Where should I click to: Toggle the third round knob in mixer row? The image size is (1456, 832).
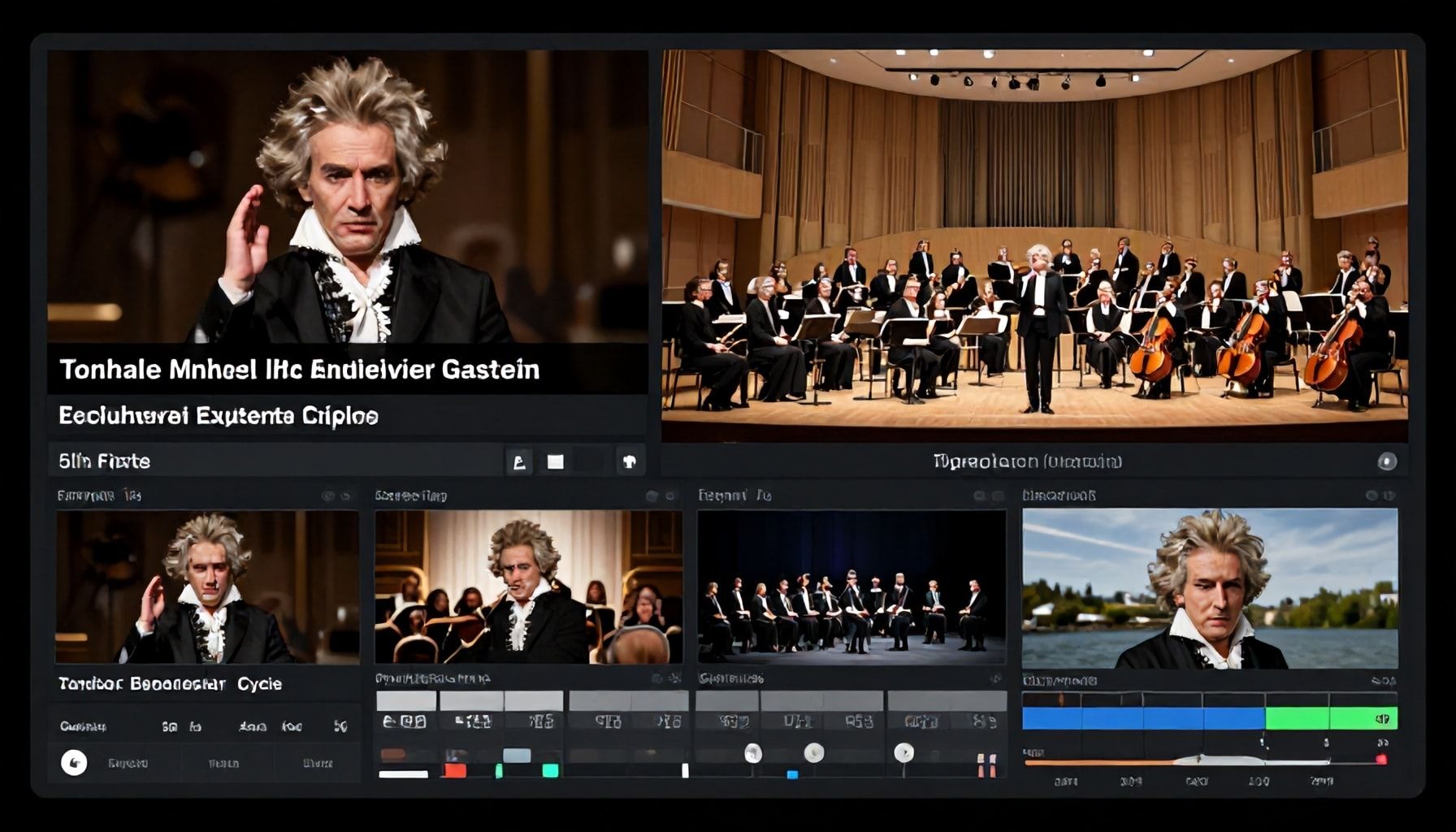[903, 753]
